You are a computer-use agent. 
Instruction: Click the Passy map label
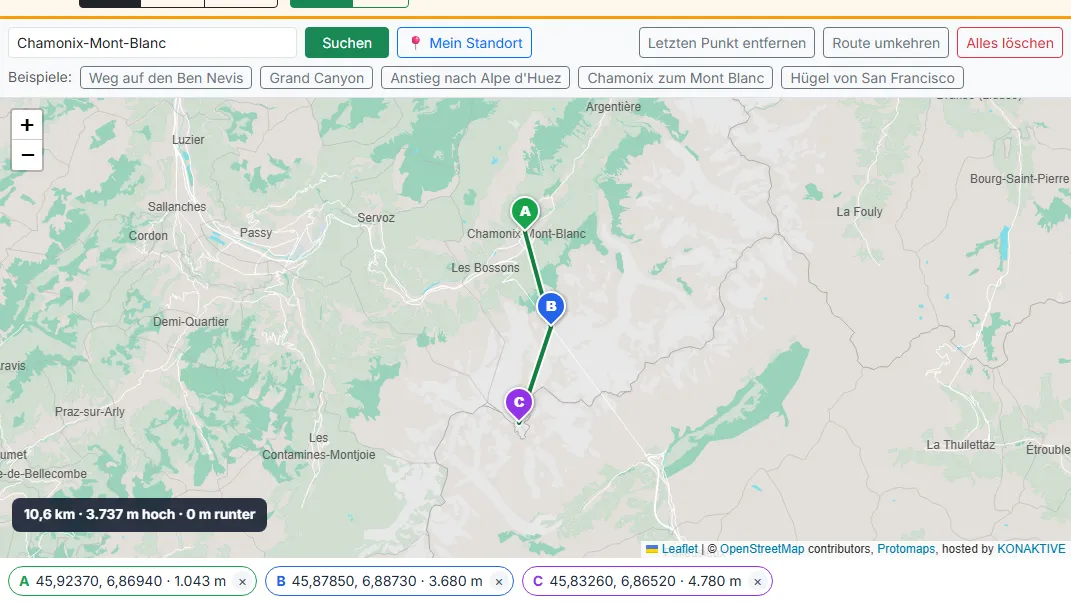click(256, 233)
